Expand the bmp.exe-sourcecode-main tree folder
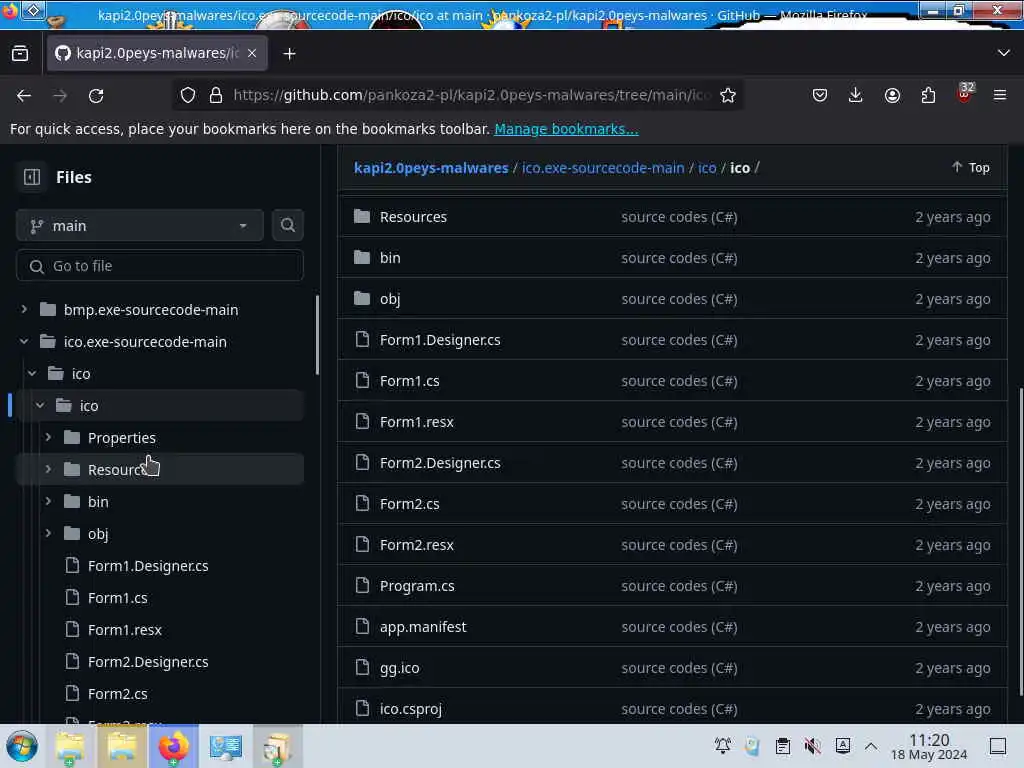The height and width of the screenshot is (768, 1024). click(x=24, y=309)
